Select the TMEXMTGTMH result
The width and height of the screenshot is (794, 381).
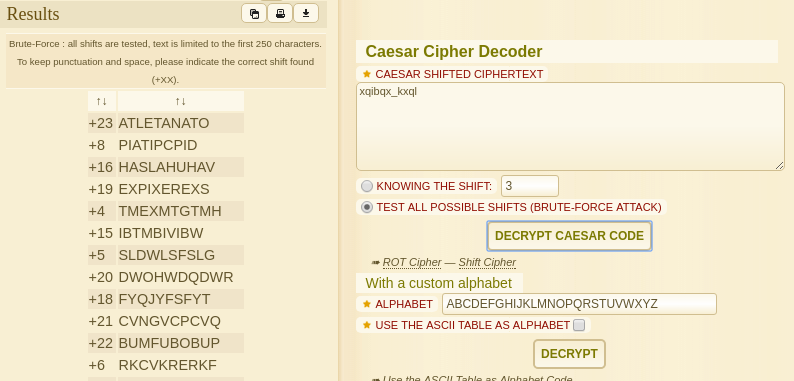[170, 211]
